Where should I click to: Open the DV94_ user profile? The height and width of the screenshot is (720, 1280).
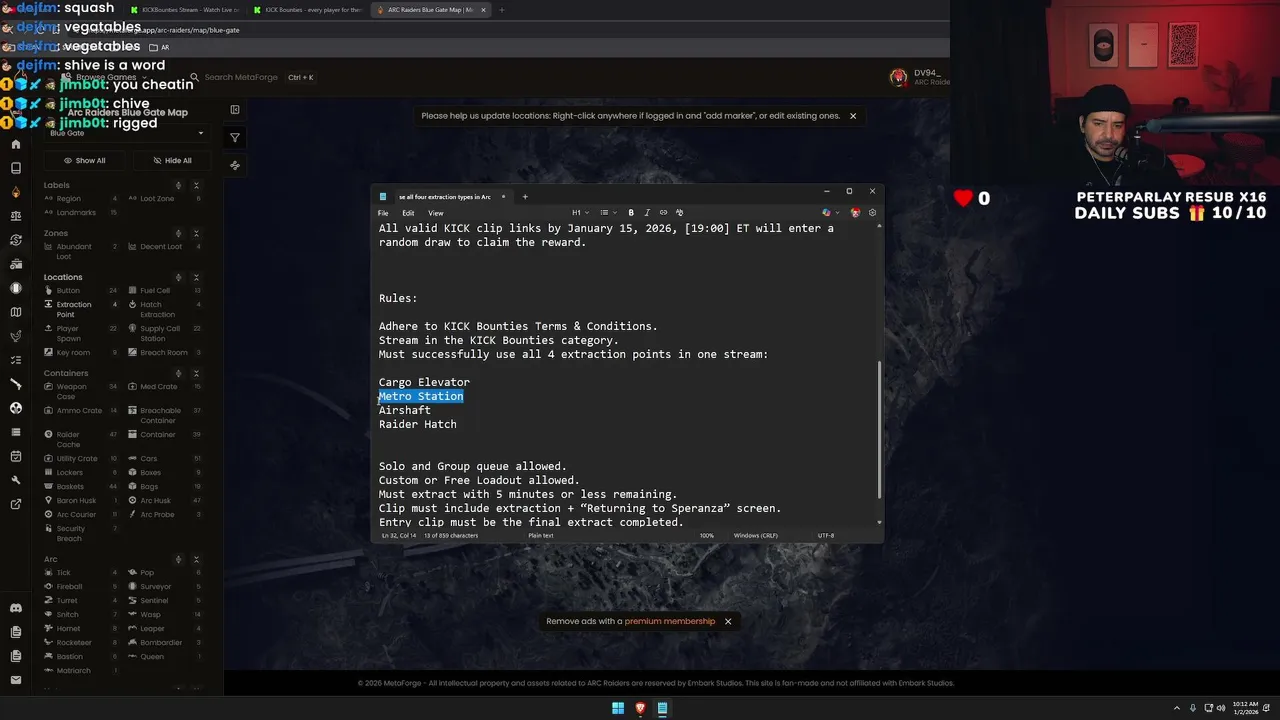point(920,77)
